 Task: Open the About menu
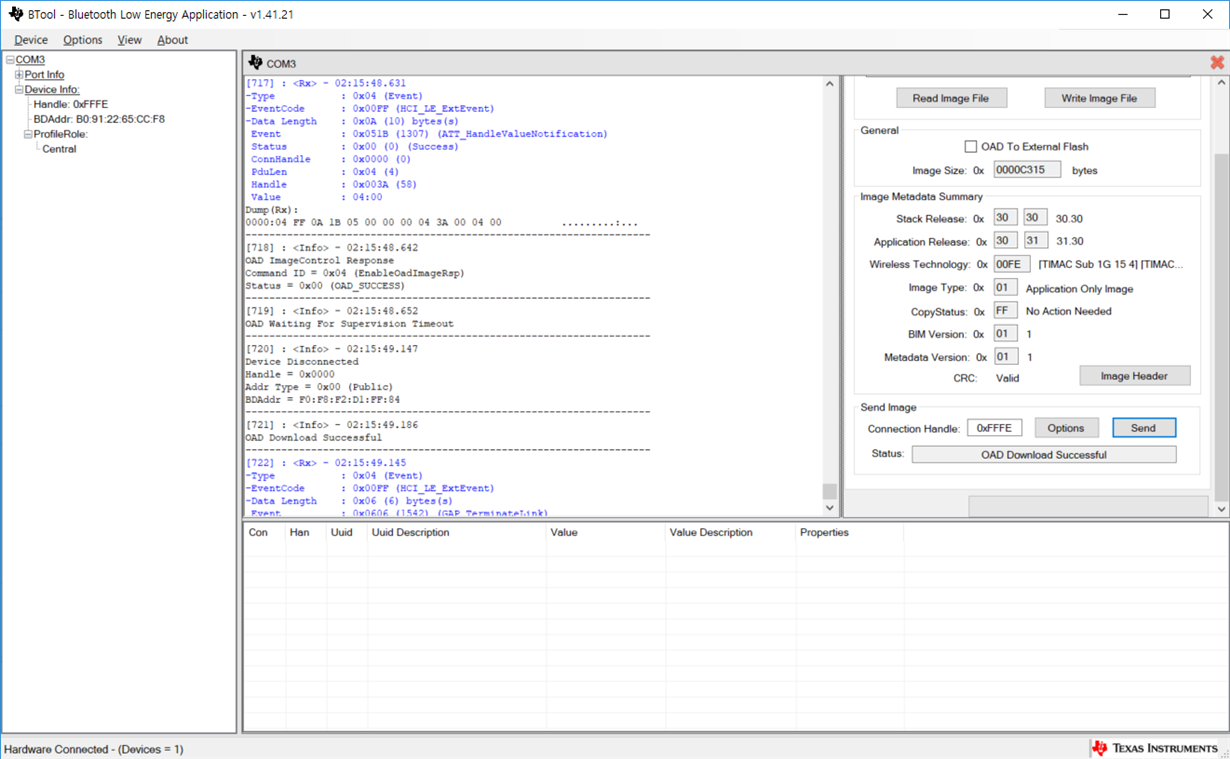pyautogui.click(x=172, y=40)
